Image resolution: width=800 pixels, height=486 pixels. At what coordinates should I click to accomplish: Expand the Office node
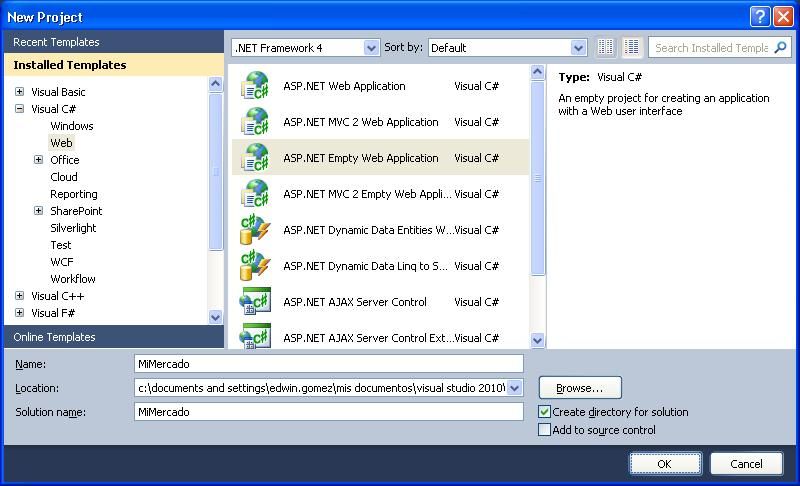tap(38, 160)
